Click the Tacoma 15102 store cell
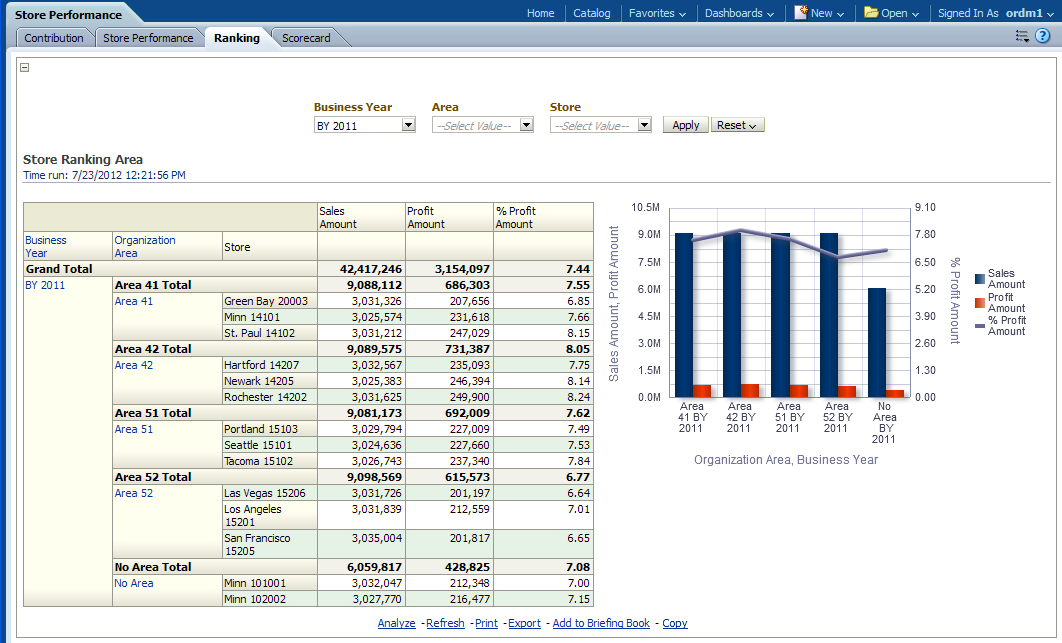The width and height of the screenshot is (1062, 643). (270, 461)
